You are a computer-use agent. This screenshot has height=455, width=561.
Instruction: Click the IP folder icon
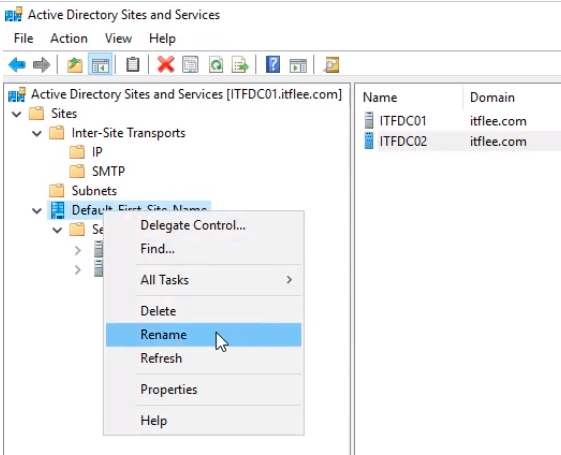pyautogui.click(x=77, y=152)
